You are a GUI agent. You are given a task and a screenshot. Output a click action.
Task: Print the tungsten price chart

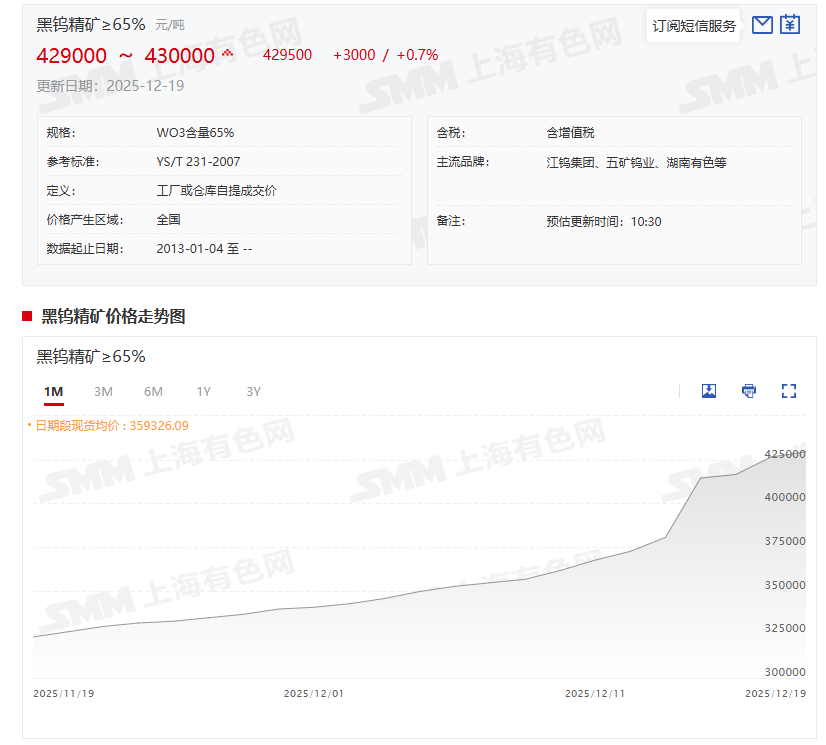pos(749,391)
